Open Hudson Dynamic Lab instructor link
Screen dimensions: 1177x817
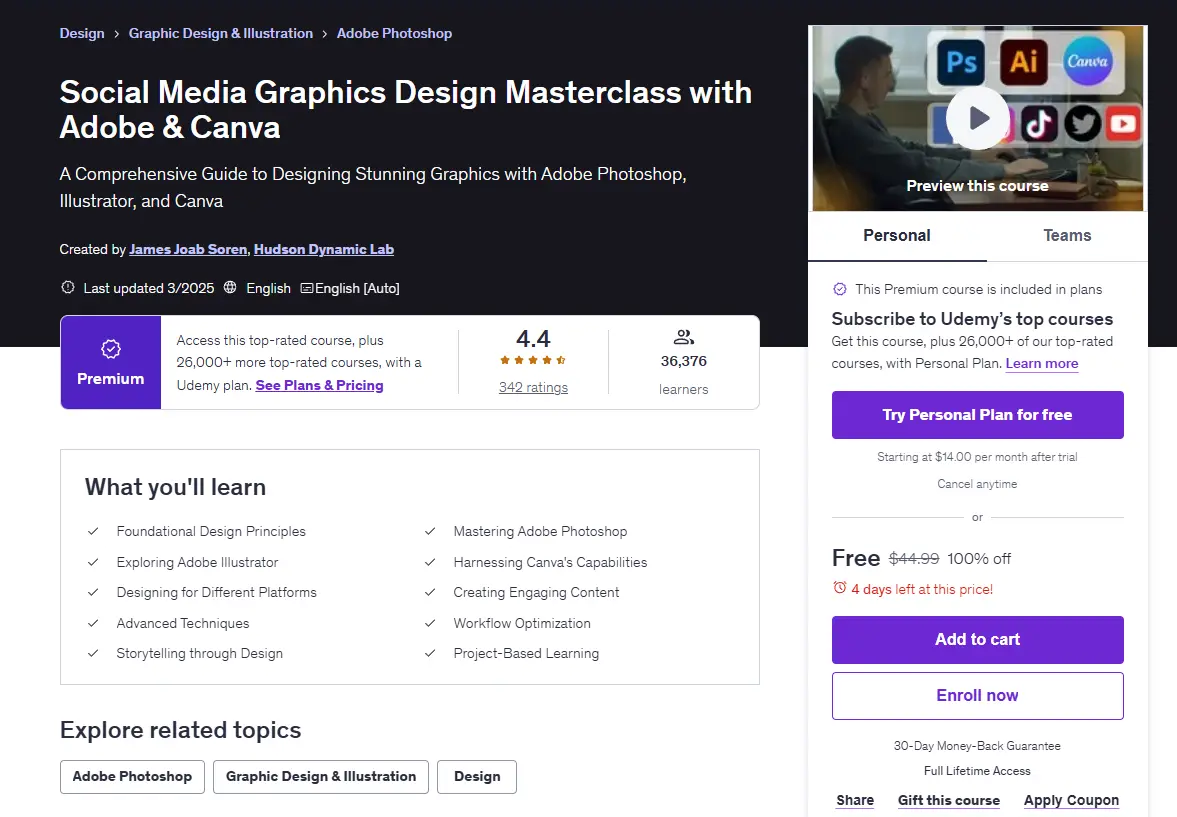tap(324, 249)
